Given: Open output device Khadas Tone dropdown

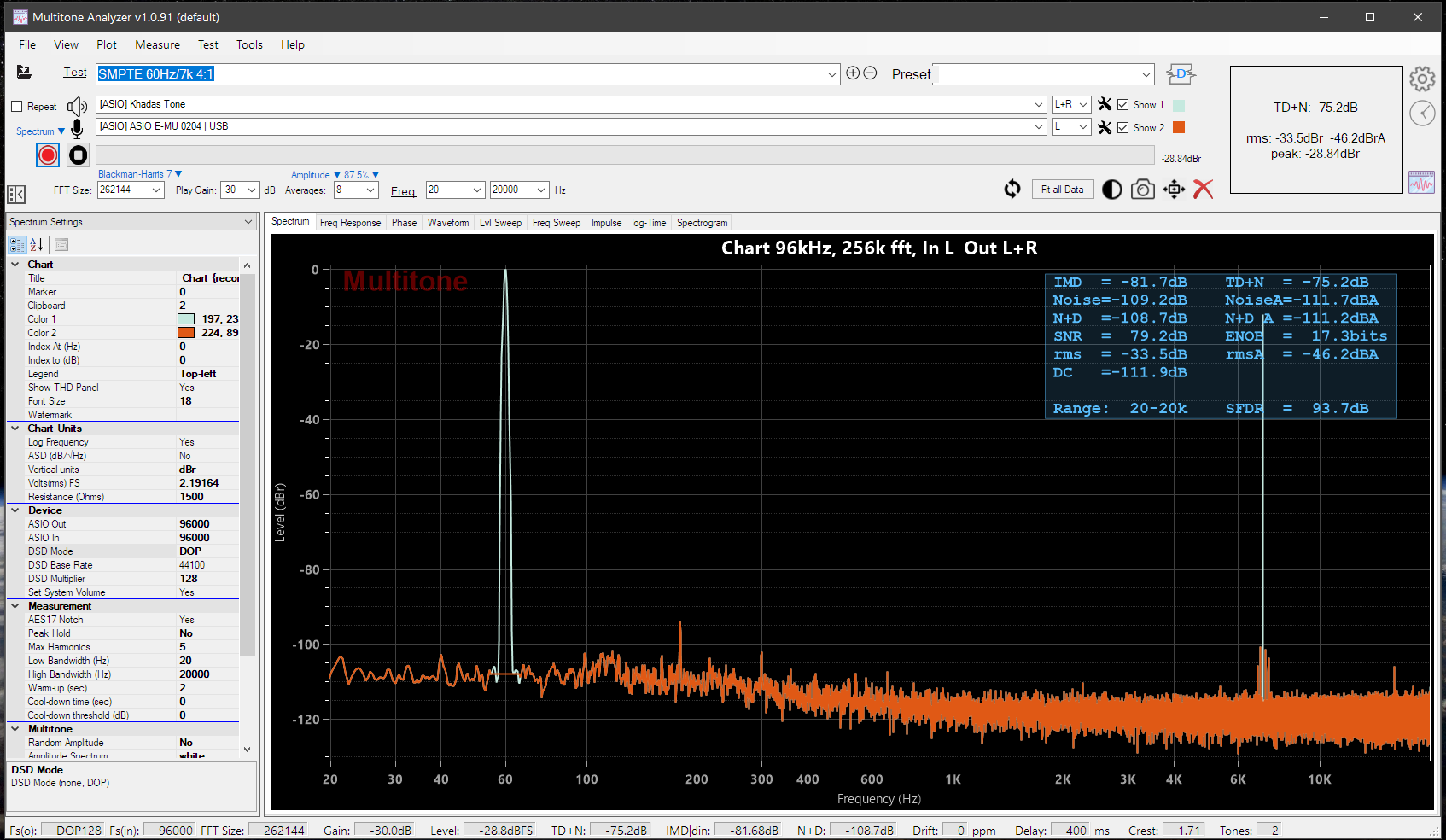Looking at the screenshot, I should coord(1039,104).
